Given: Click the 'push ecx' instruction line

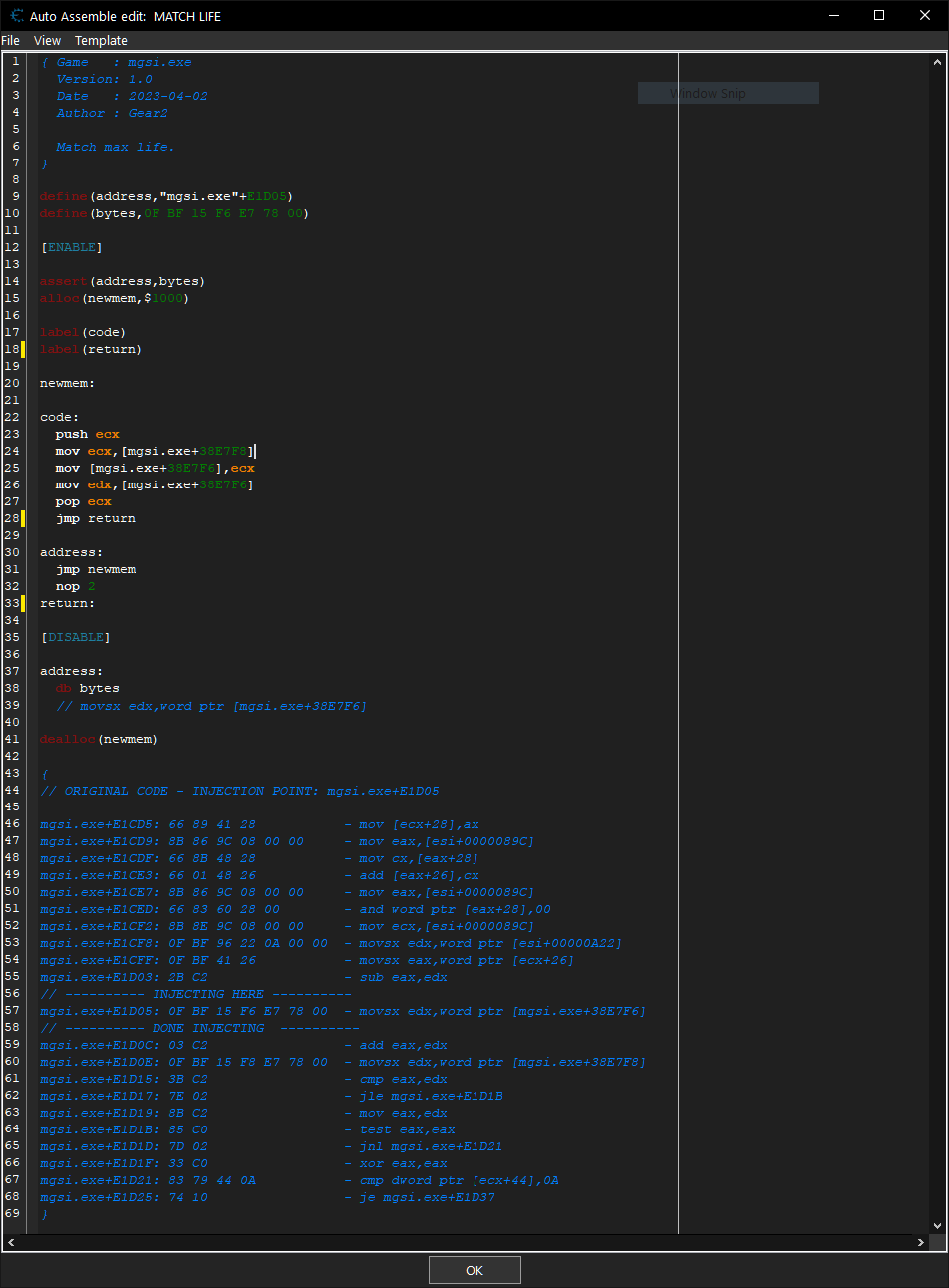Looking at the screenshot, I should 87,434.
